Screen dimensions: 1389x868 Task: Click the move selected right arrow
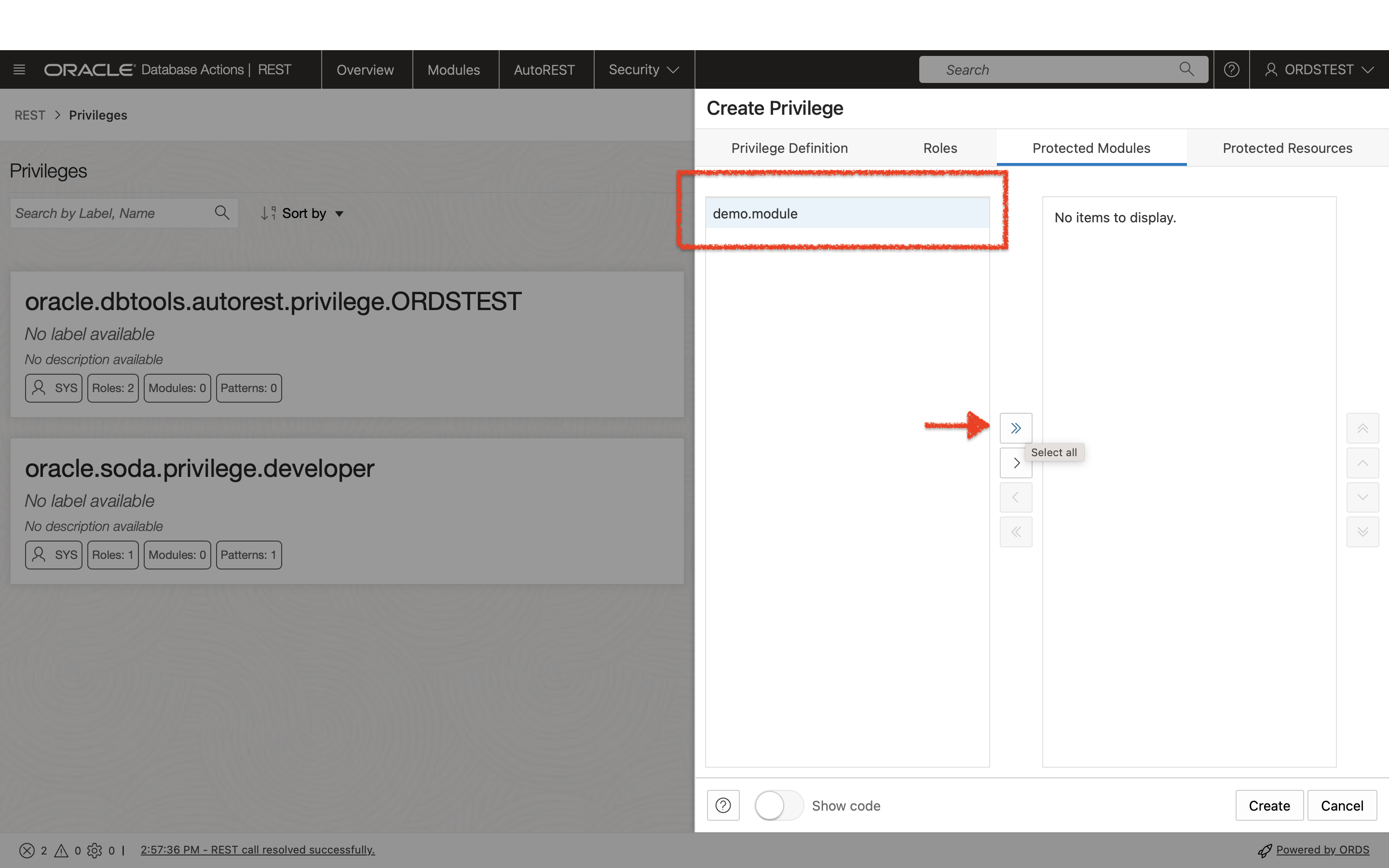1015,463
